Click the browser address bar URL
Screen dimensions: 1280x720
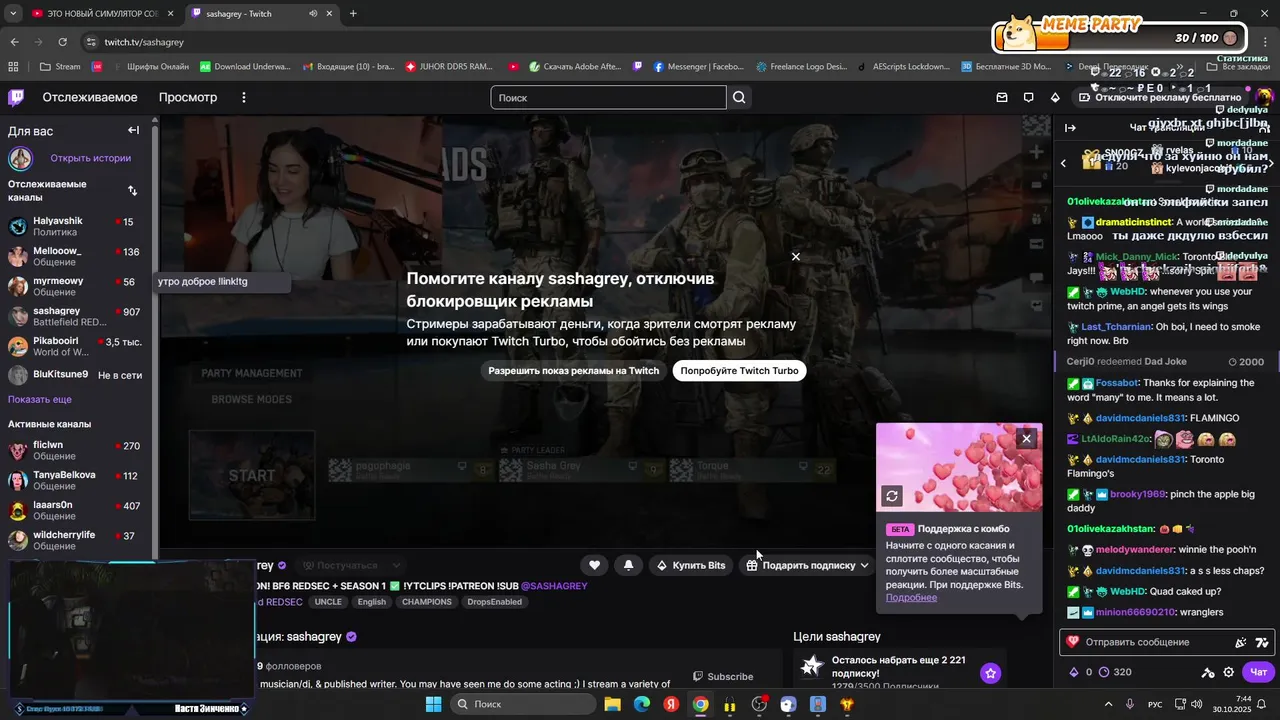pyautogui.click(x=145, y=42)
